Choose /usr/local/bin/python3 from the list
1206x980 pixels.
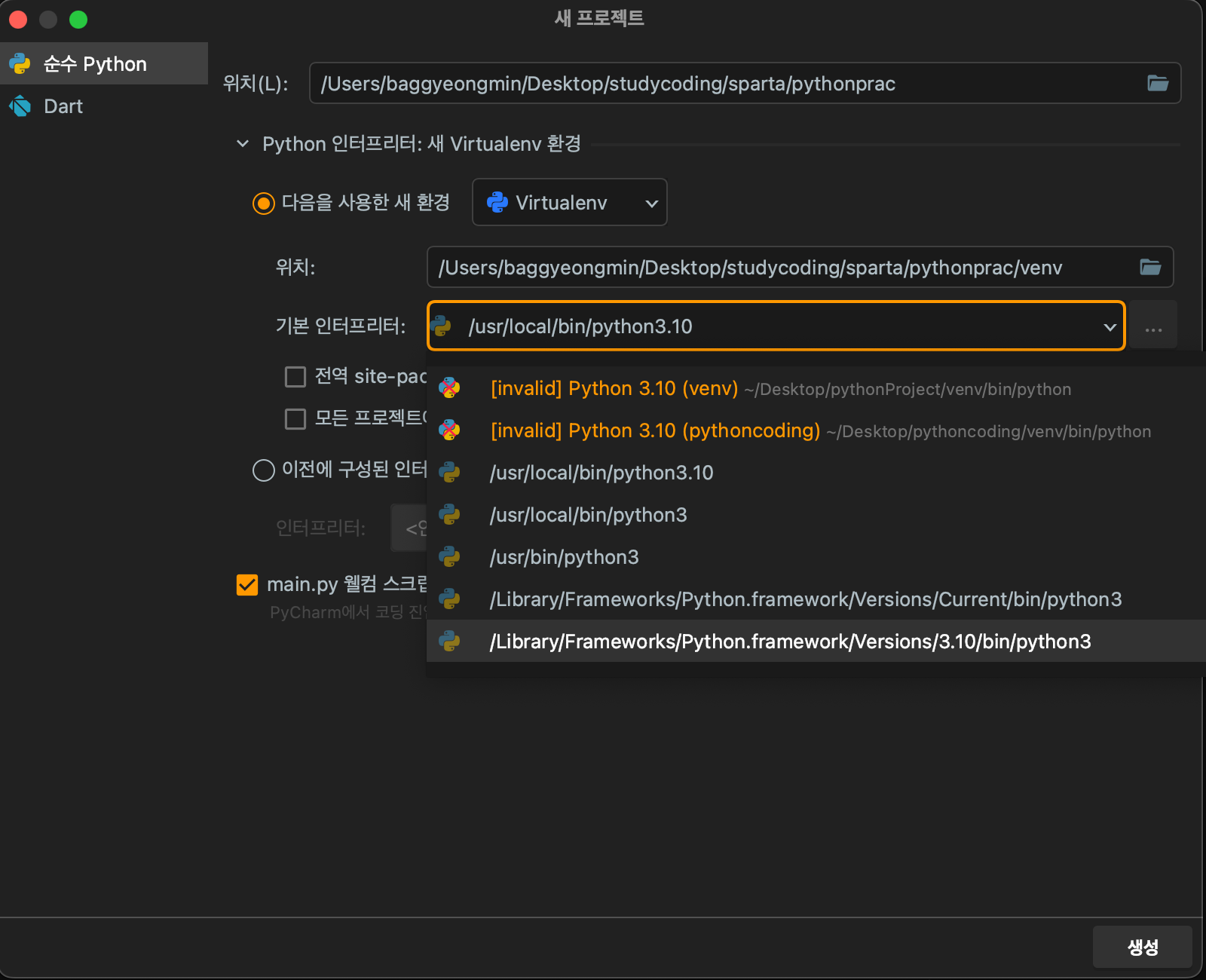click(x=816, y=515)
